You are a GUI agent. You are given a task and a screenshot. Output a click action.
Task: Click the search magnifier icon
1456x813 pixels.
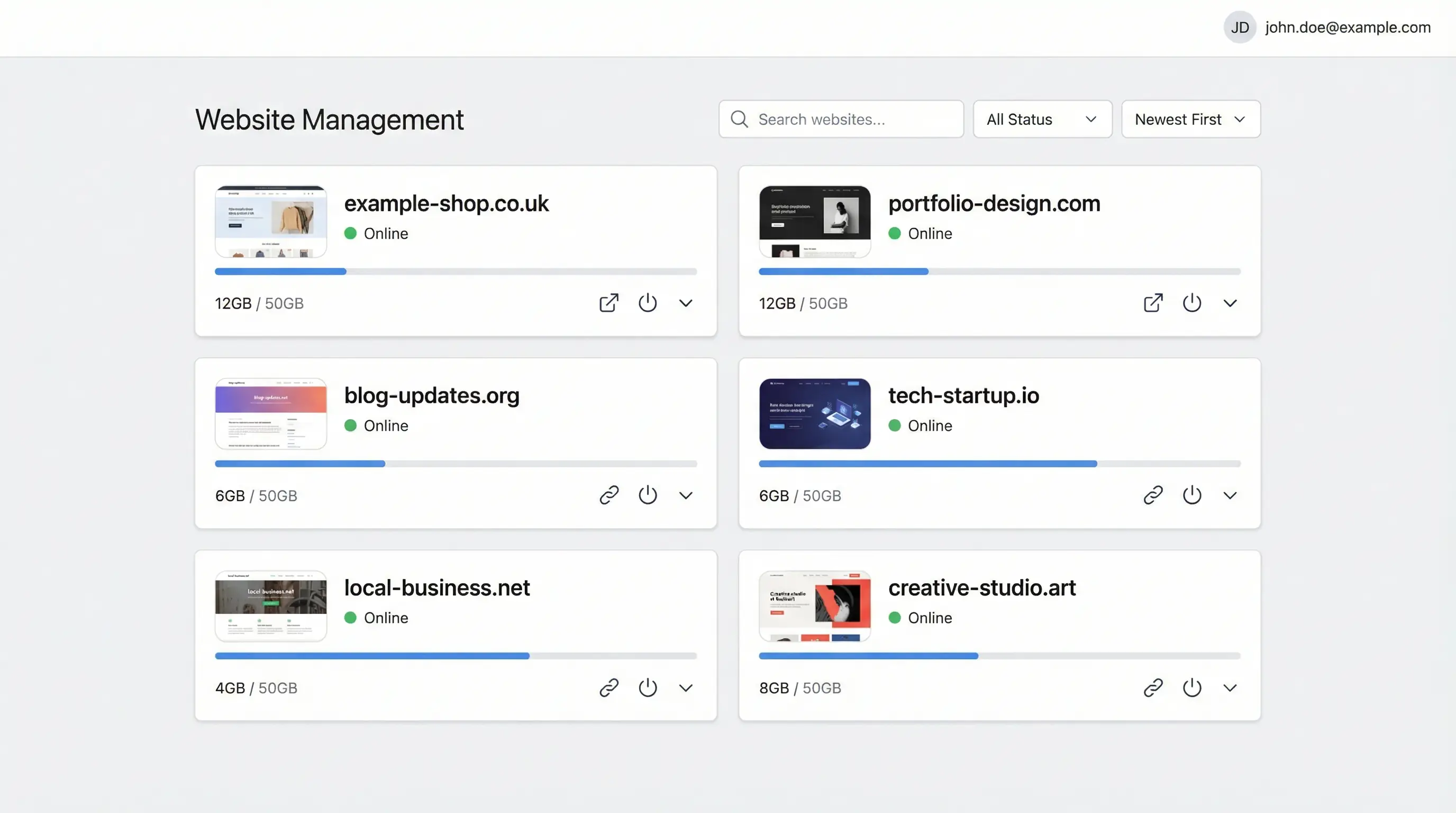pyautogui.click(x=739, y=119)
